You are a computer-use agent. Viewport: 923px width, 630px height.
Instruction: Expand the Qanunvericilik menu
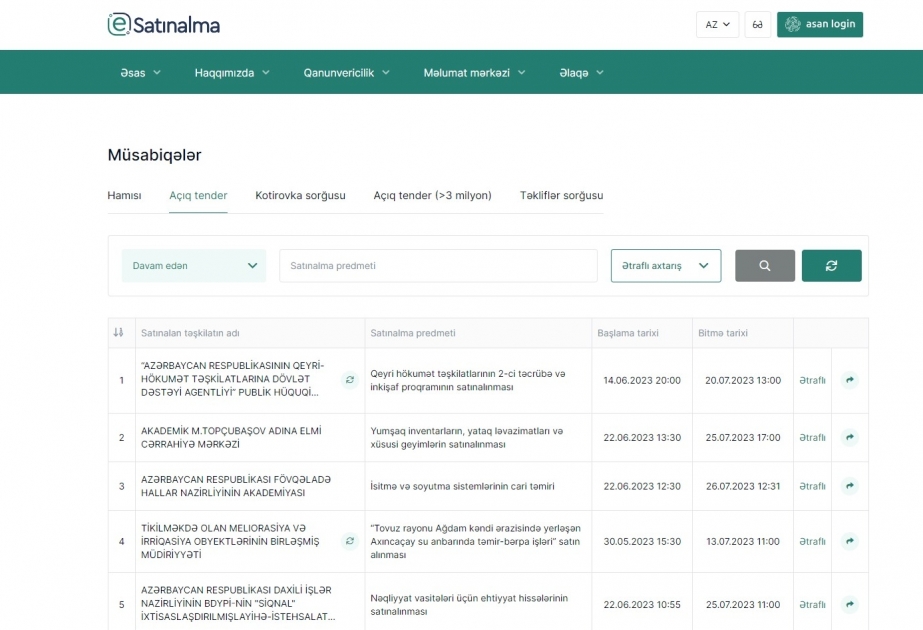pyautogui.click(x=346, y=73)
